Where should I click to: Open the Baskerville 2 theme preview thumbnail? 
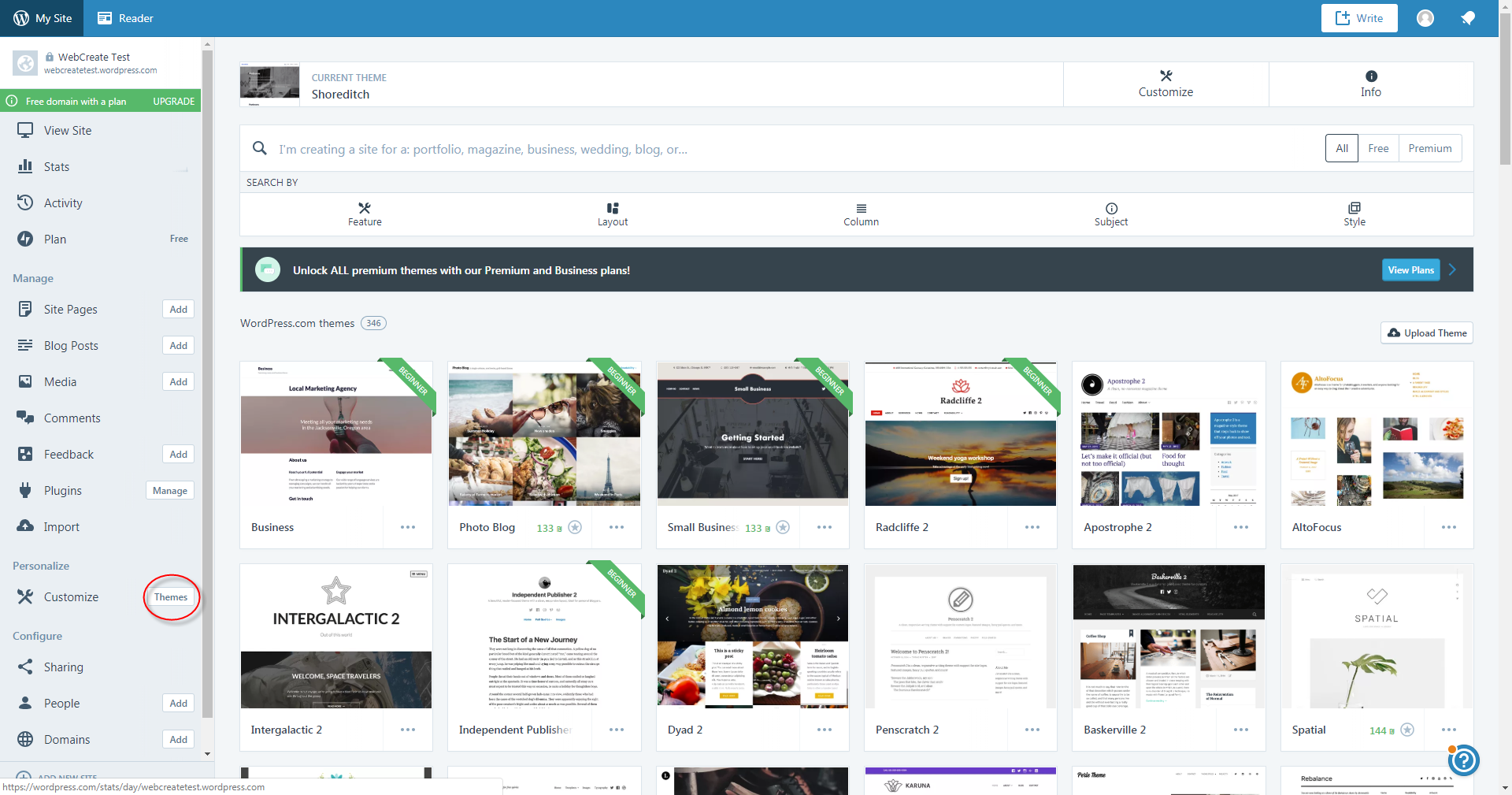[x=1169, y=637]
